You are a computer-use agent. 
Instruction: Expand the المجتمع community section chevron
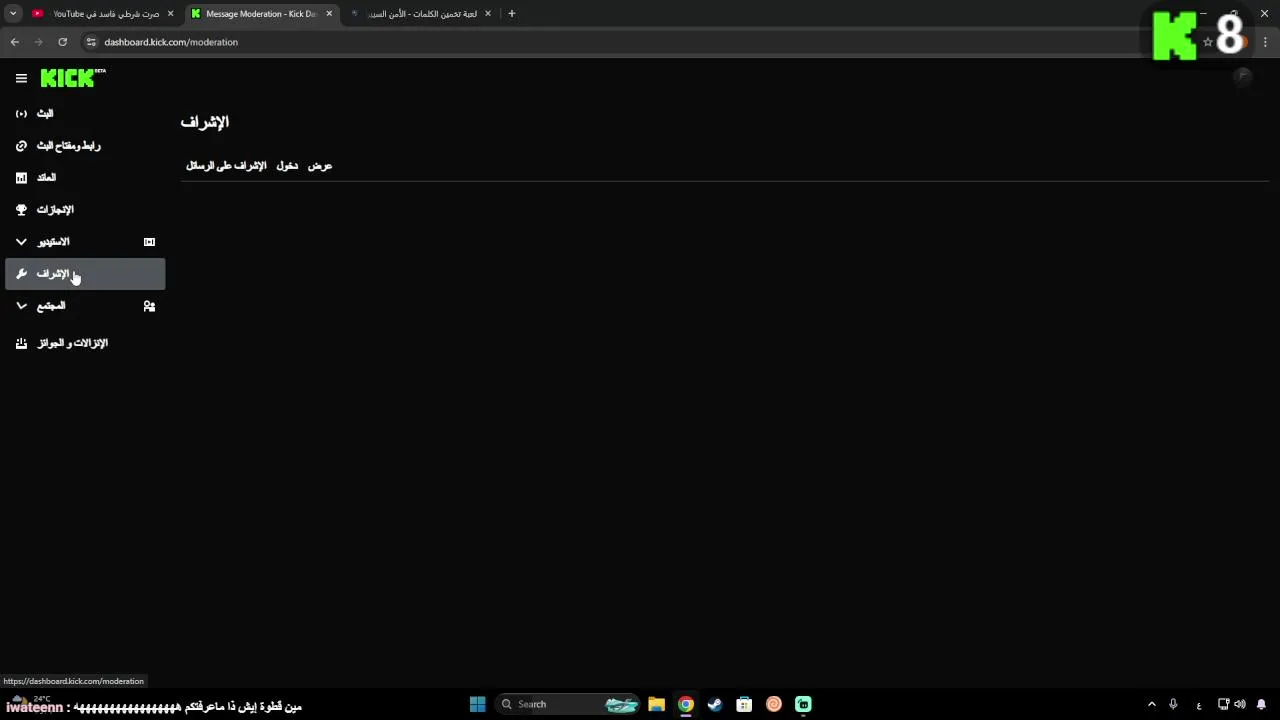21,306
